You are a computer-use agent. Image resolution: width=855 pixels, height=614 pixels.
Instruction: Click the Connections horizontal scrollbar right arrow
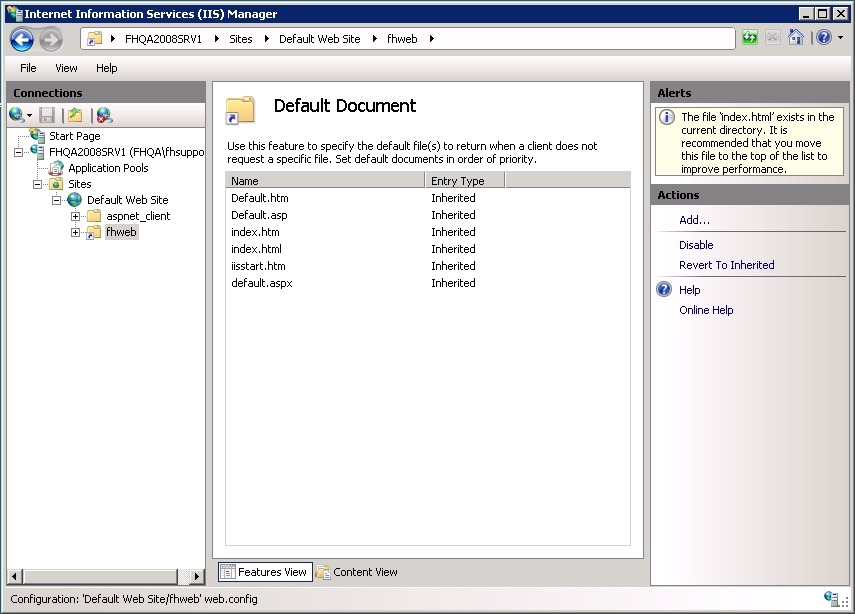(197, 576)
